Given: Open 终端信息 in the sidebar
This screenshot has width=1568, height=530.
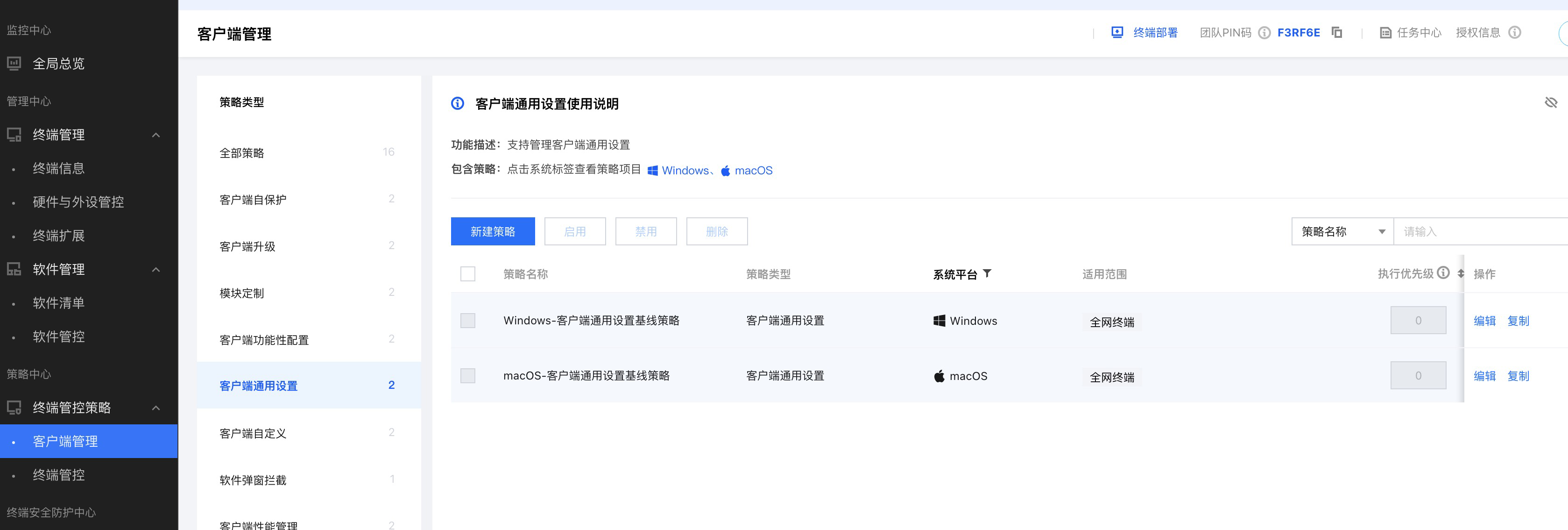Looking at the screenshot, I should point(58,169).
